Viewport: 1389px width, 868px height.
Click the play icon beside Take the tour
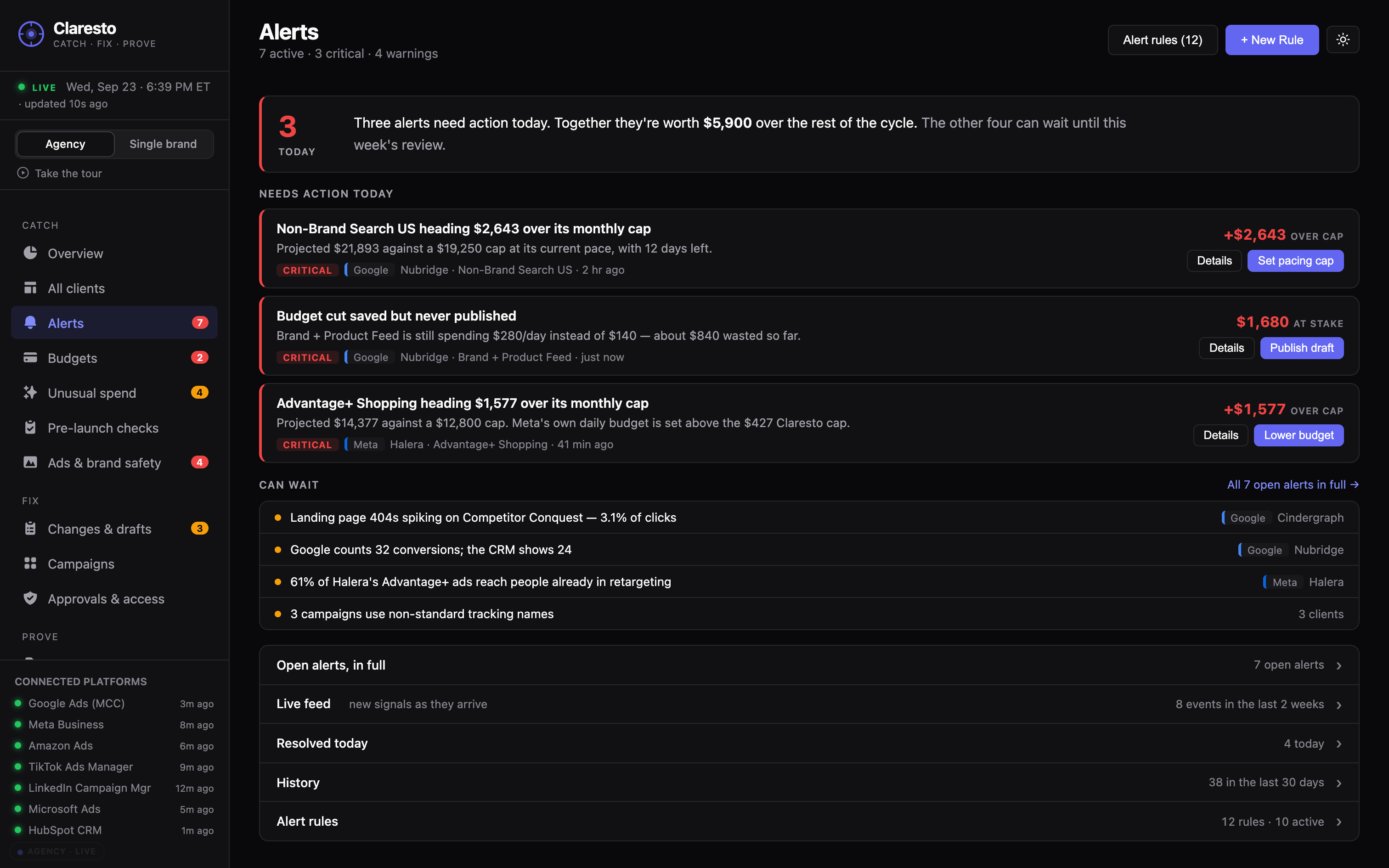click(23, 173)
